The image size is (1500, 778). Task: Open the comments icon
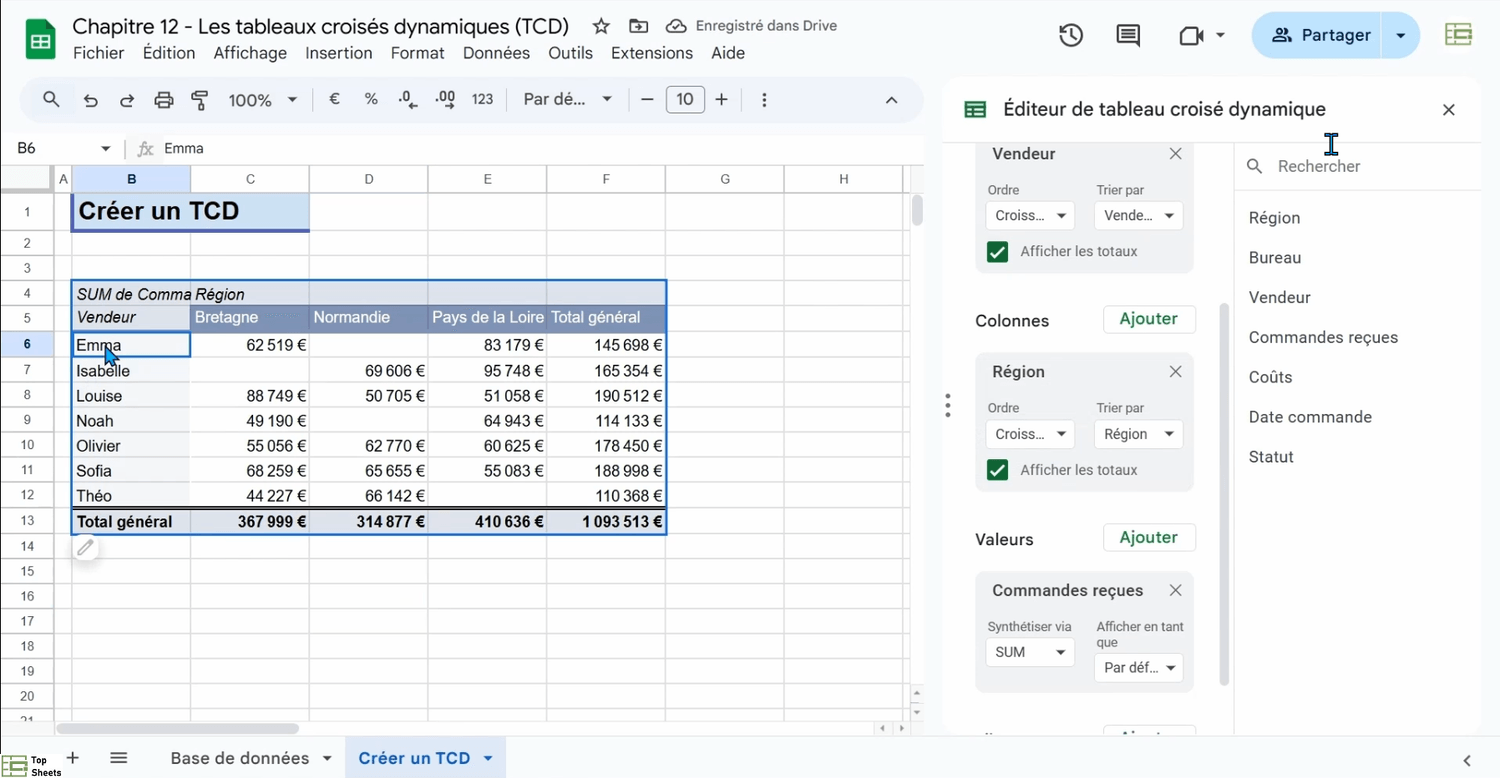1128,36
